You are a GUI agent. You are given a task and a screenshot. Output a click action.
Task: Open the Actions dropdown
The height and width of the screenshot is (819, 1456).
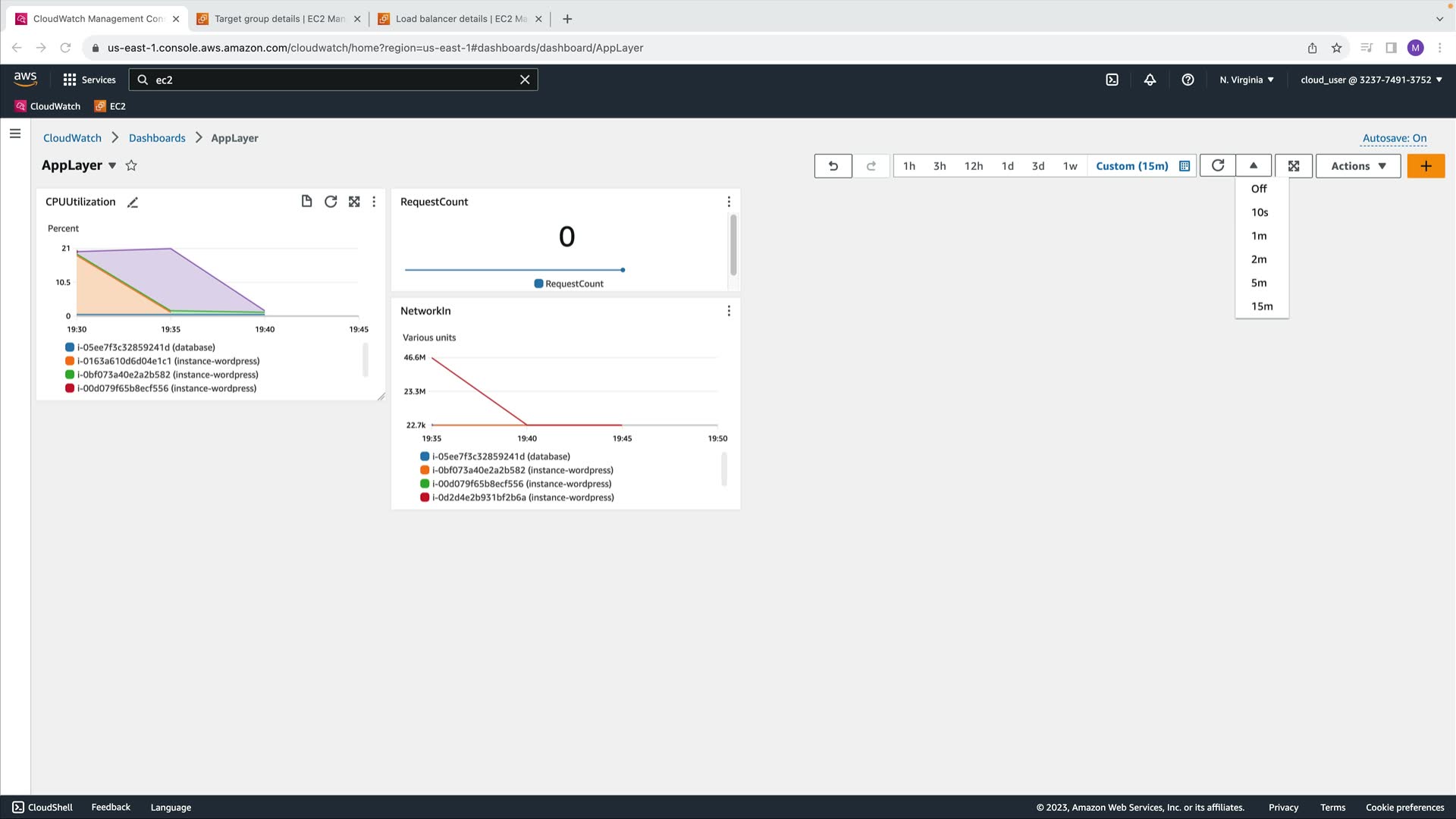point(1358,166)
